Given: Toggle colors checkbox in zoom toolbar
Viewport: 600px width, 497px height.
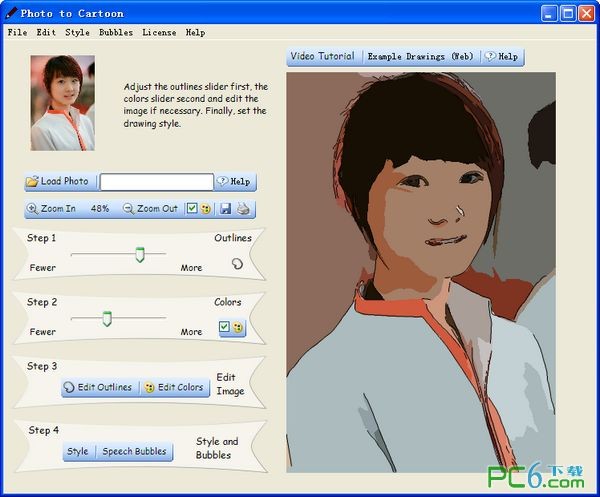Looking at the screenshot, I should pos(192,209).
